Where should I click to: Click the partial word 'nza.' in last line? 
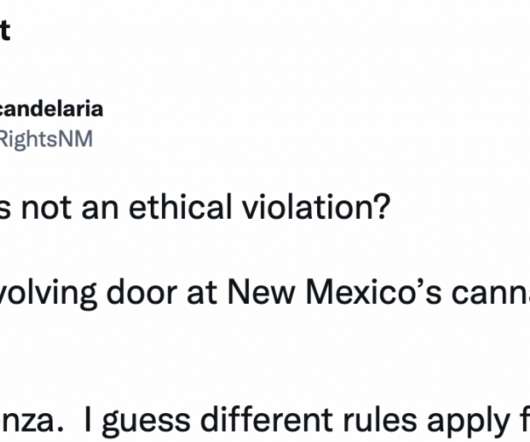tap(31, 422)
